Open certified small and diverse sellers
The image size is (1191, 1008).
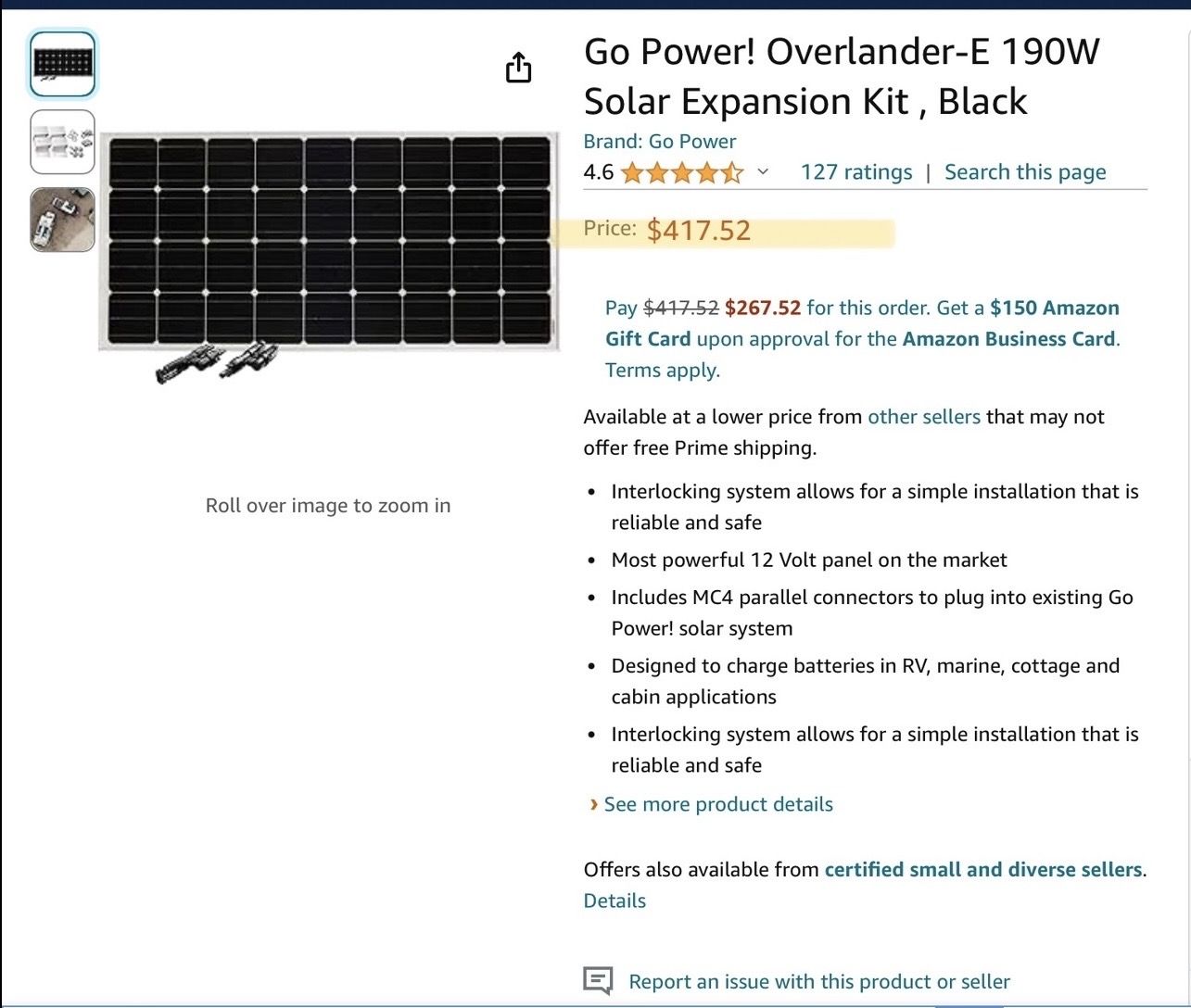pyautogui.click(x=983, y=869)
